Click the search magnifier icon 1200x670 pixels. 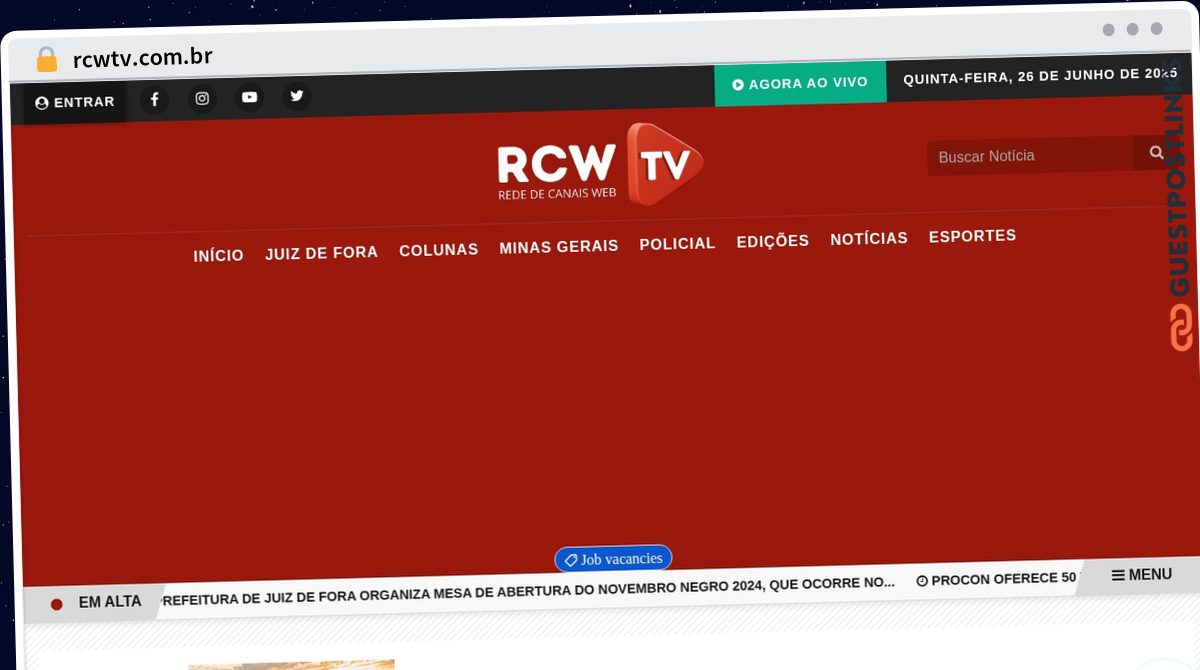[x=1156, y=152]
